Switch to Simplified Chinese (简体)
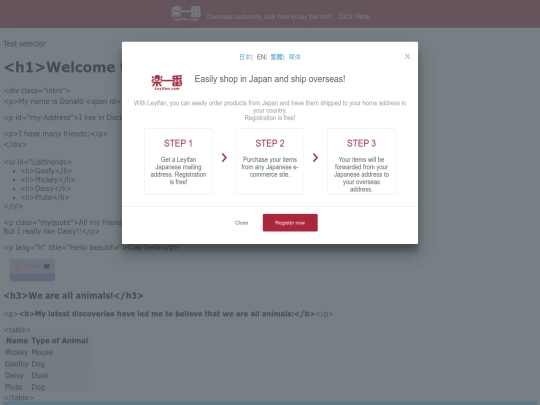Screen dimensions: 540x405 coord(294,57)
